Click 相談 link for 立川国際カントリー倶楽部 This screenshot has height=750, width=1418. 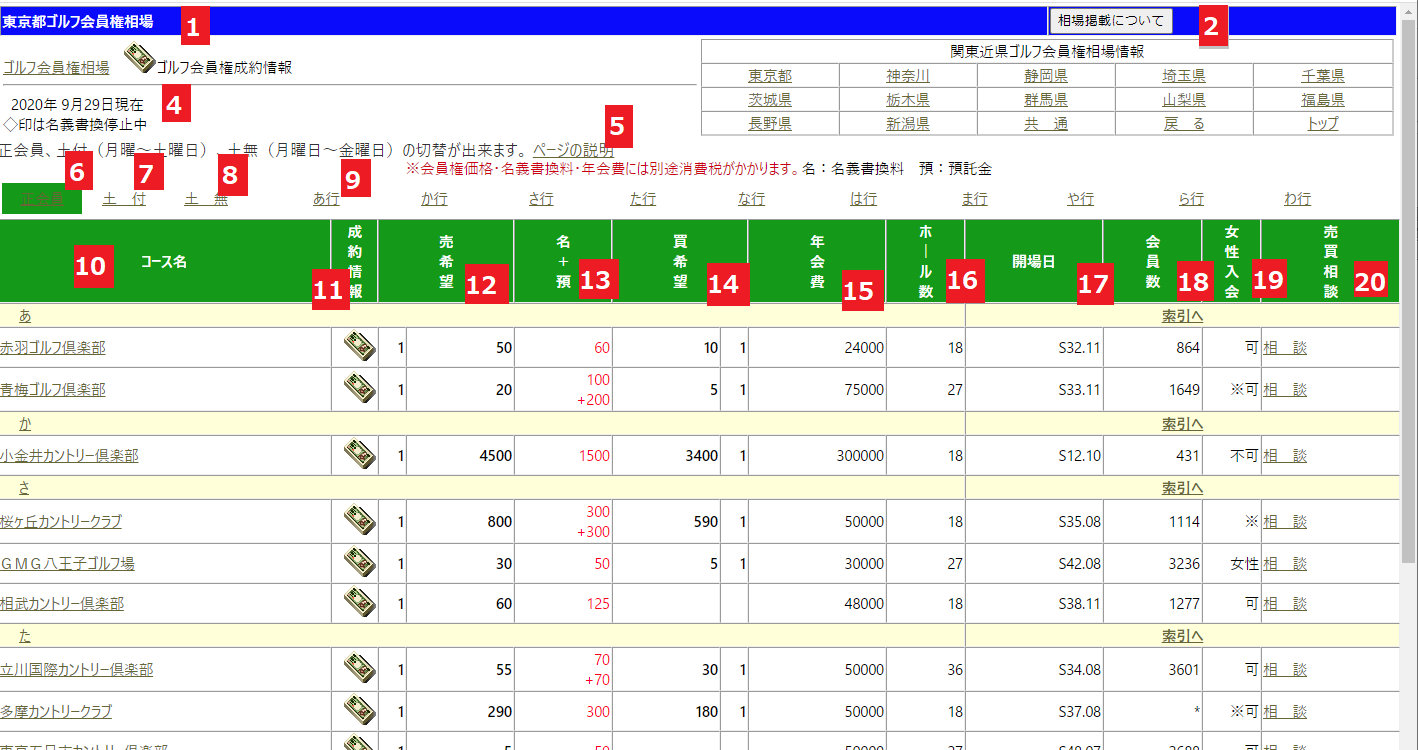[x=1285, y=670]
